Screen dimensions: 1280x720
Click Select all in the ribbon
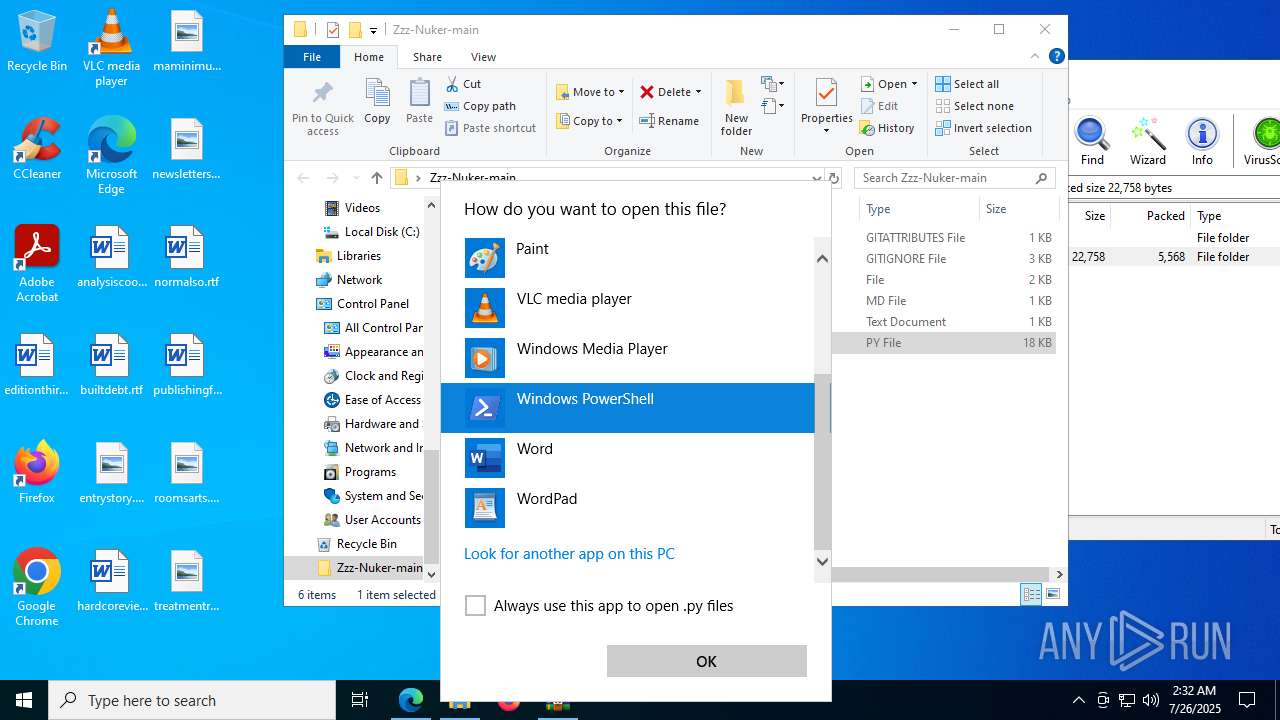(x=967, y=84)
